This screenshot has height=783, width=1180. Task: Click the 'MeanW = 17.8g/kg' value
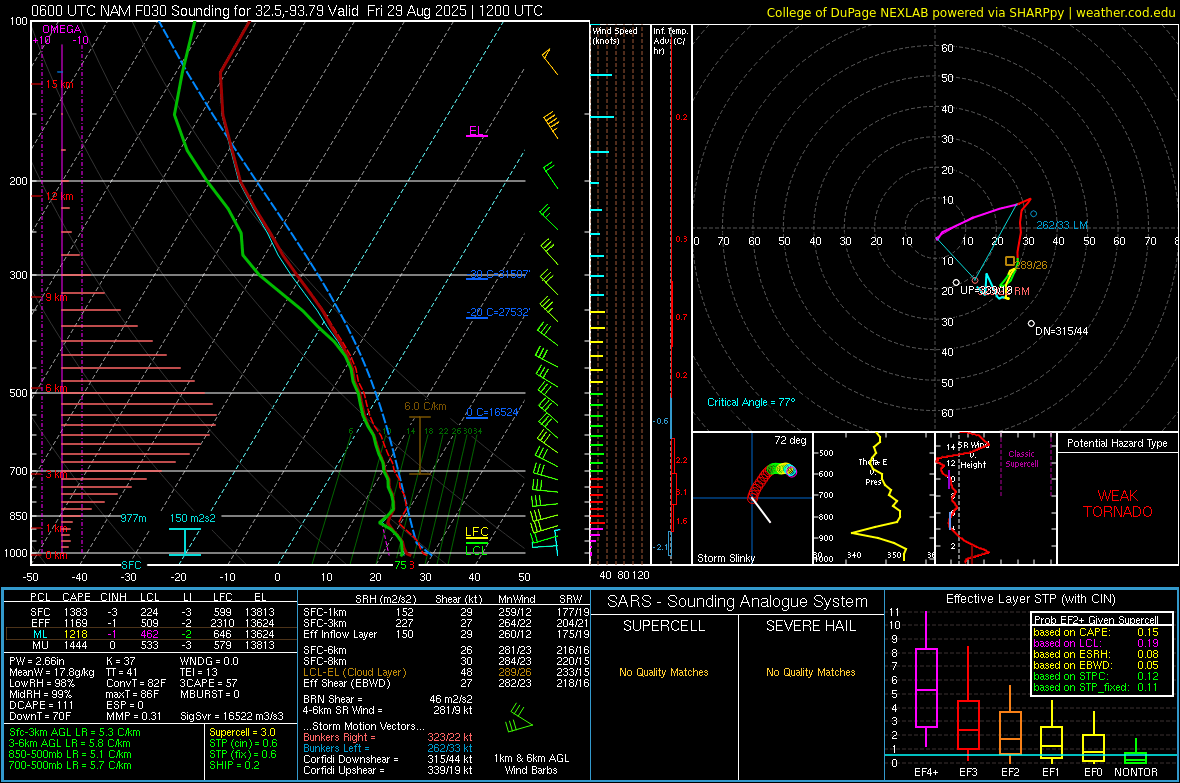tap(52, 672)
